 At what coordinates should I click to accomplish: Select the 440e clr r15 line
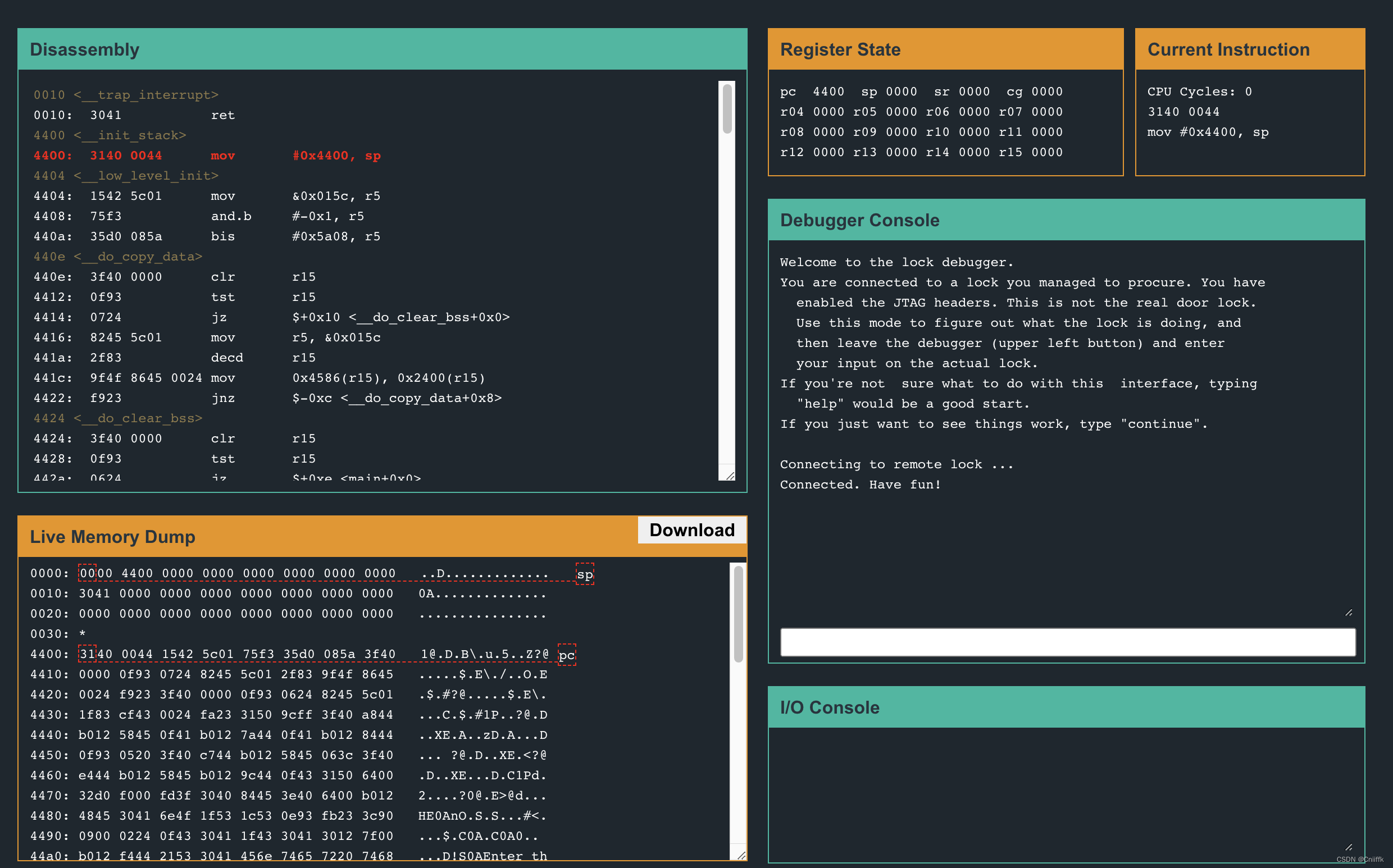point(175,277)
